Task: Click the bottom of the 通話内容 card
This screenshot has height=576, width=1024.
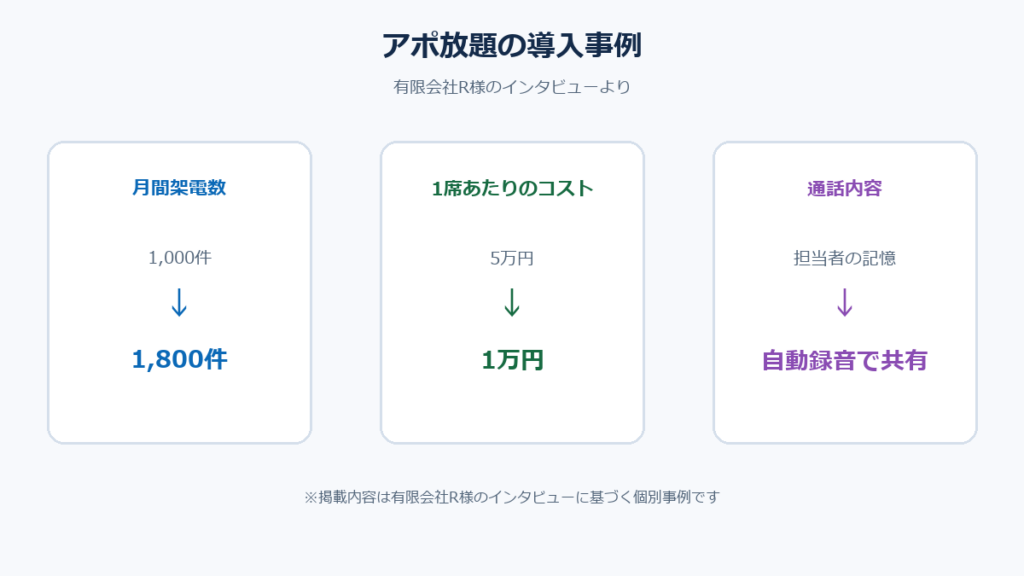Action: 844,418
